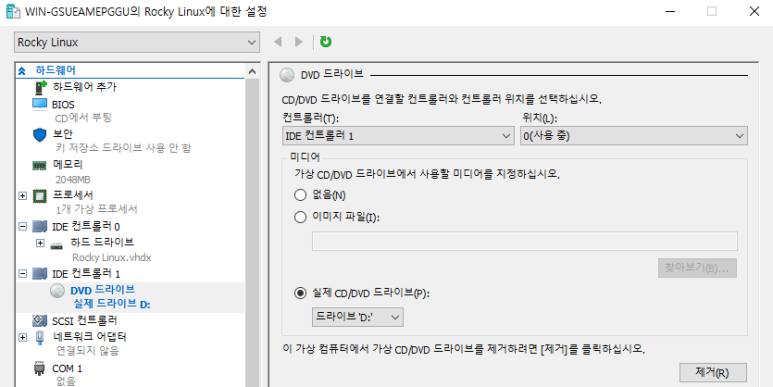Click the 'CD에서 부팅' BIOS subtext
This screenshot has width=773, height=387.
point(83,118)
